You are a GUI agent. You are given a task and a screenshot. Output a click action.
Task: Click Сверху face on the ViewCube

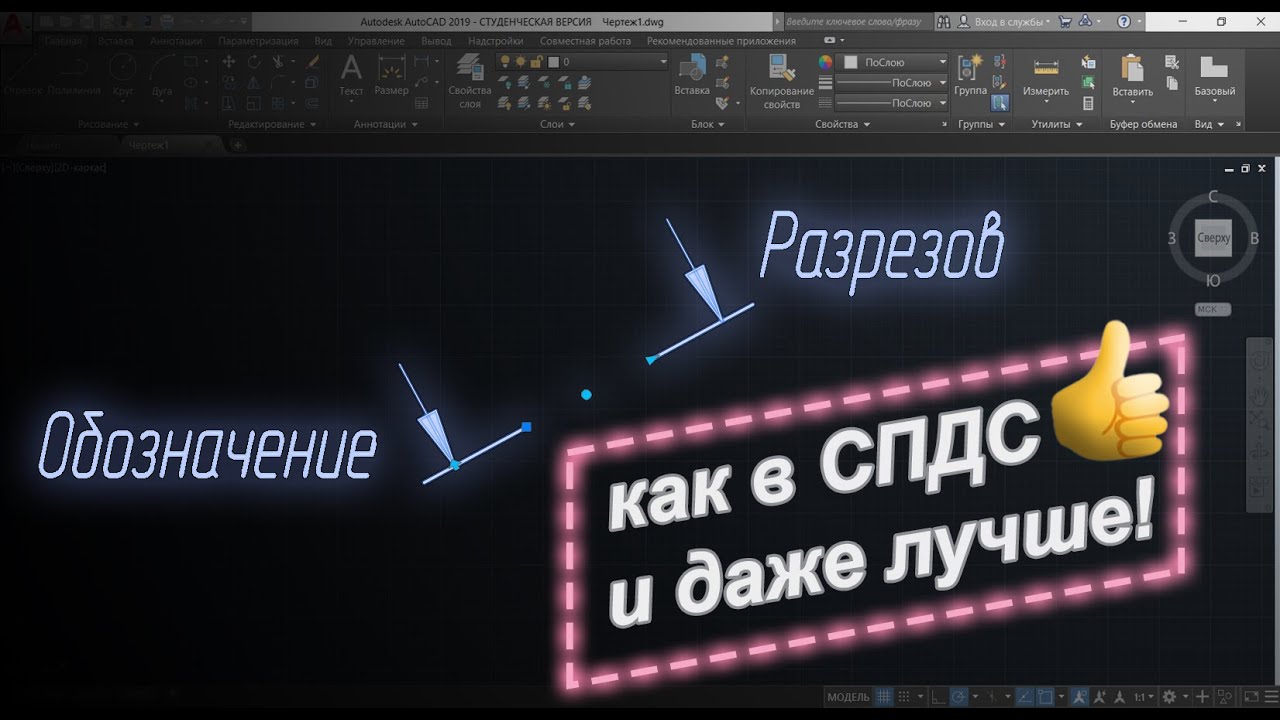(1213, 238)
